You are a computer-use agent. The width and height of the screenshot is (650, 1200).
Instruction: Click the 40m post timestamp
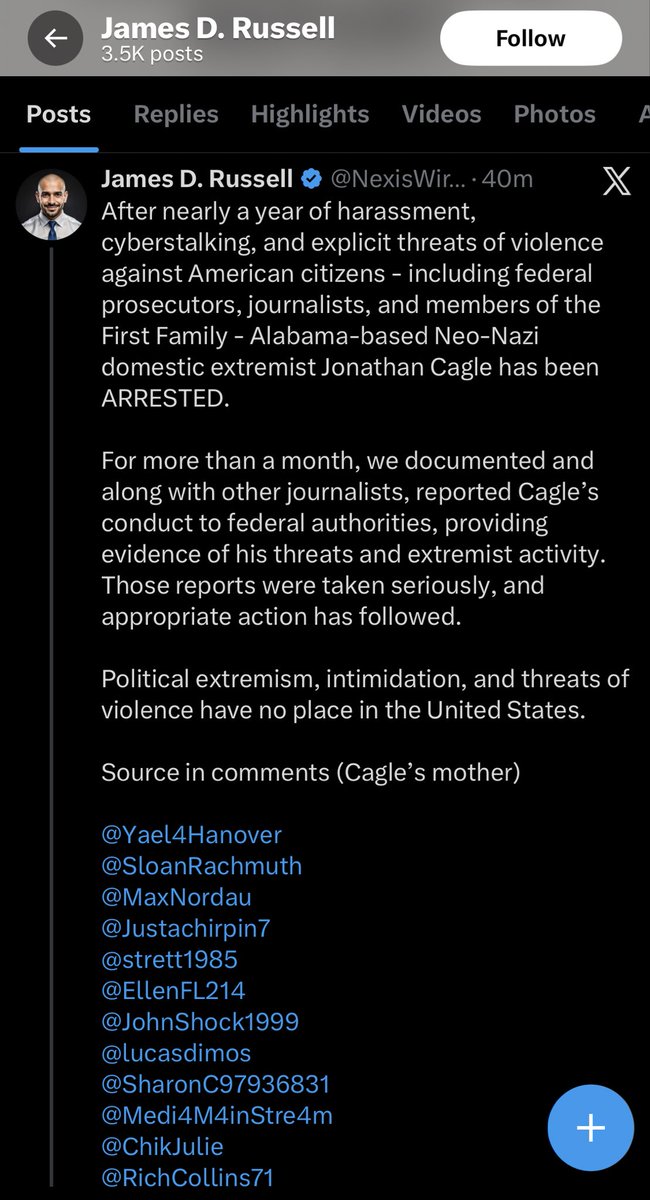[507, 179]
